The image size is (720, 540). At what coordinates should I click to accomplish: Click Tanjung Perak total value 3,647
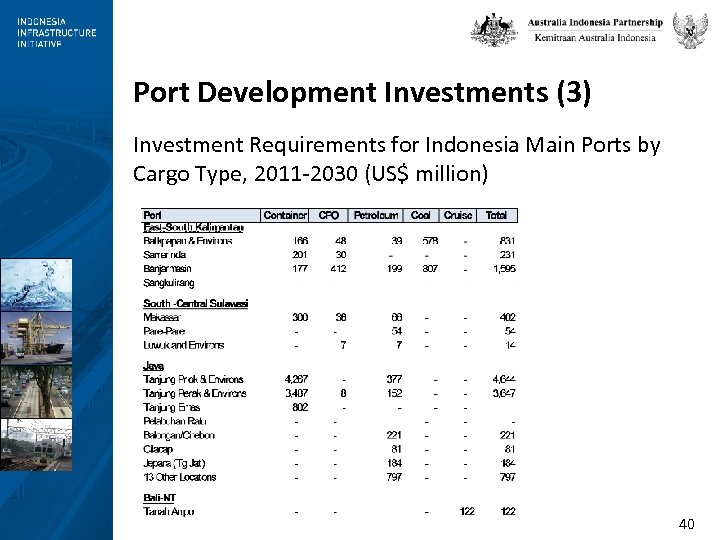[504, 394]
